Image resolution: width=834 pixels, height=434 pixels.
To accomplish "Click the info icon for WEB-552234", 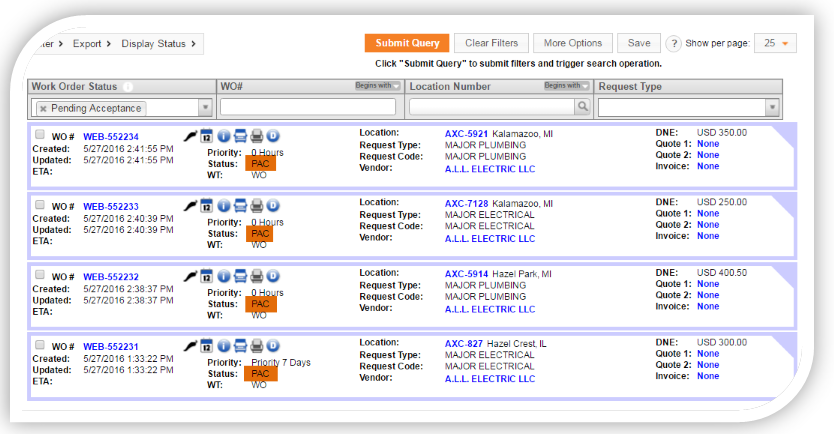I will (x=224, y=135).
